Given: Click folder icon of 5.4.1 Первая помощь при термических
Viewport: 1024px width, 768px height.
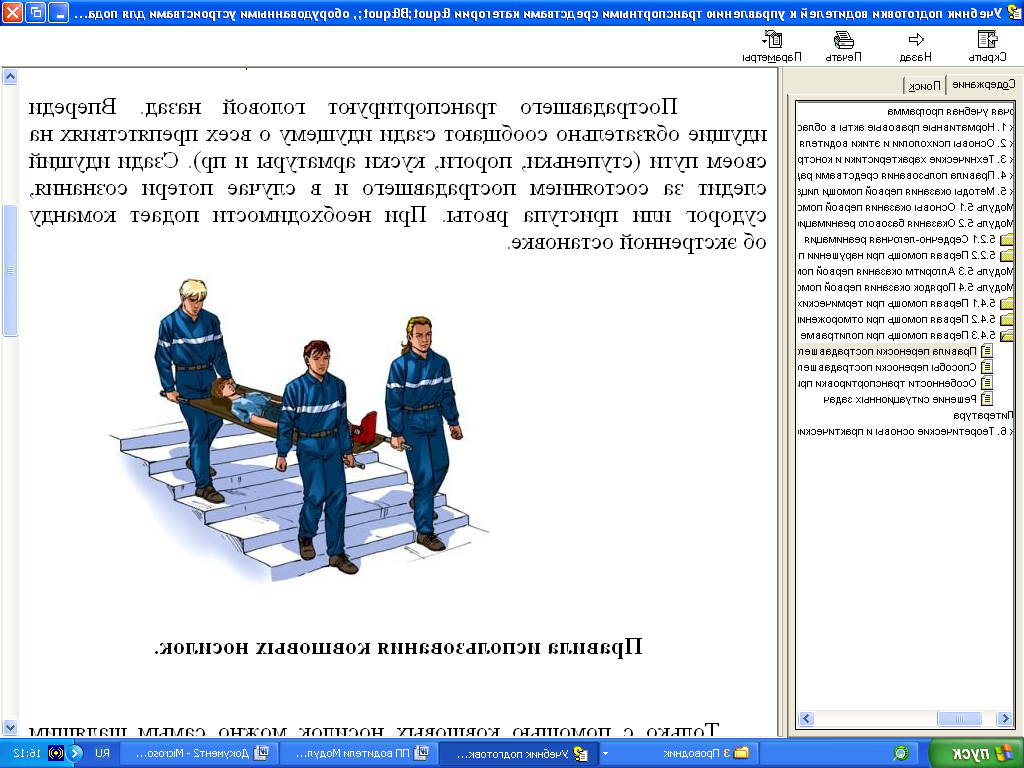Looking at the screenshot, I should pos(1006,304).
